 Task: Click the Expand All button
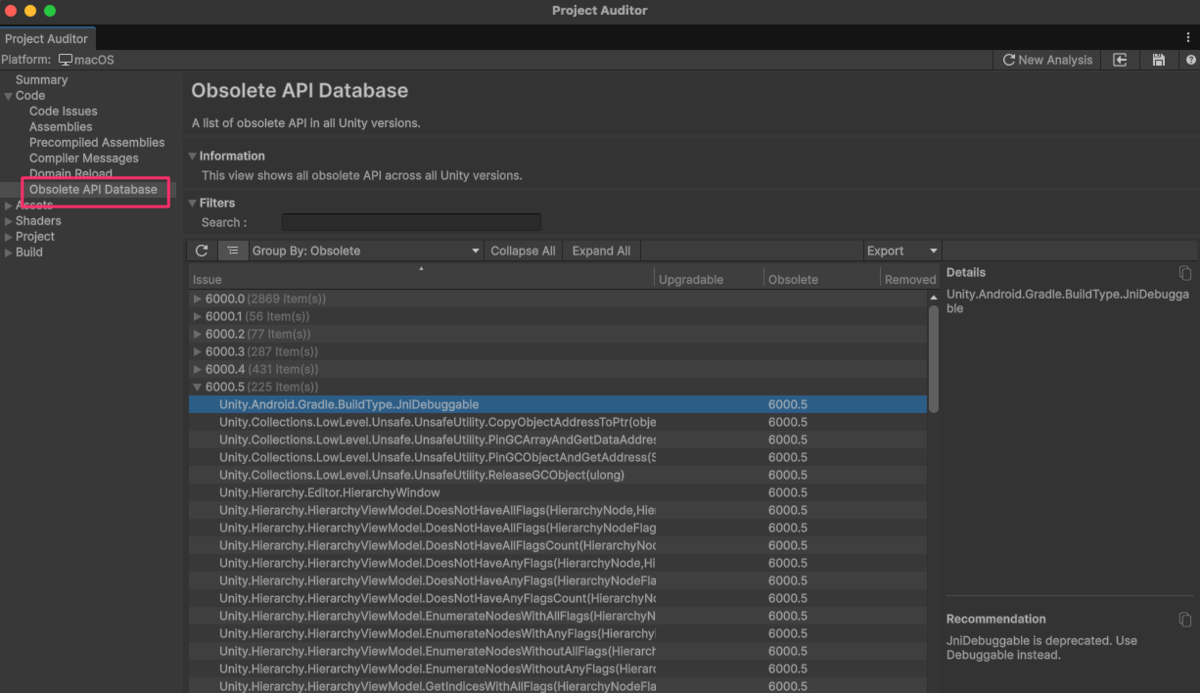click(x=601, y=251)
